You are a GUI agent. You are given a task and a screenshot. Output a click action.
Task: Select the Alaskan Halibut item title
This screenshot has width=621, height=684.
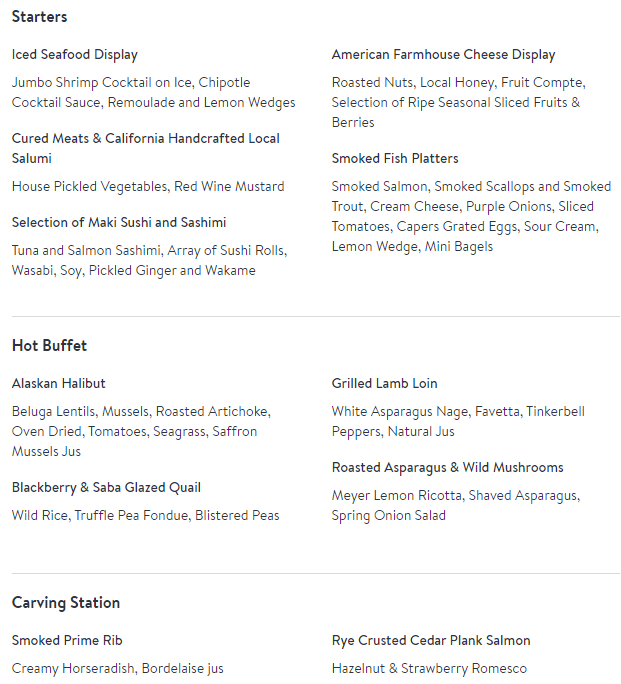[x=59, y=384]
